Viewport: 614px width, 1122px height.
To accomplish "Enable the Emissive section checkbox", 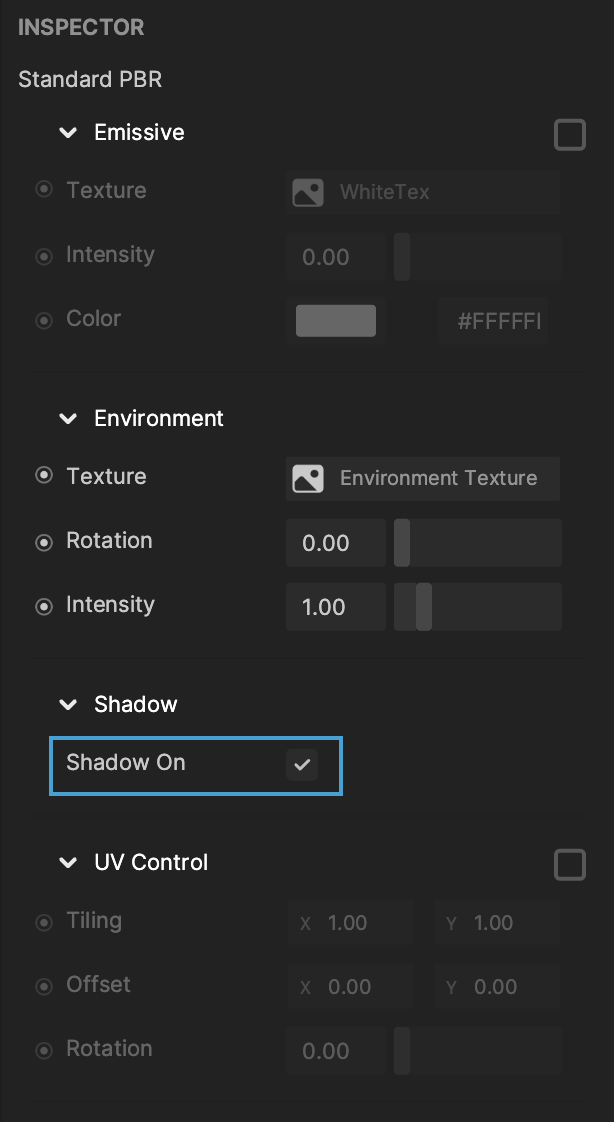I will (570, 135).
